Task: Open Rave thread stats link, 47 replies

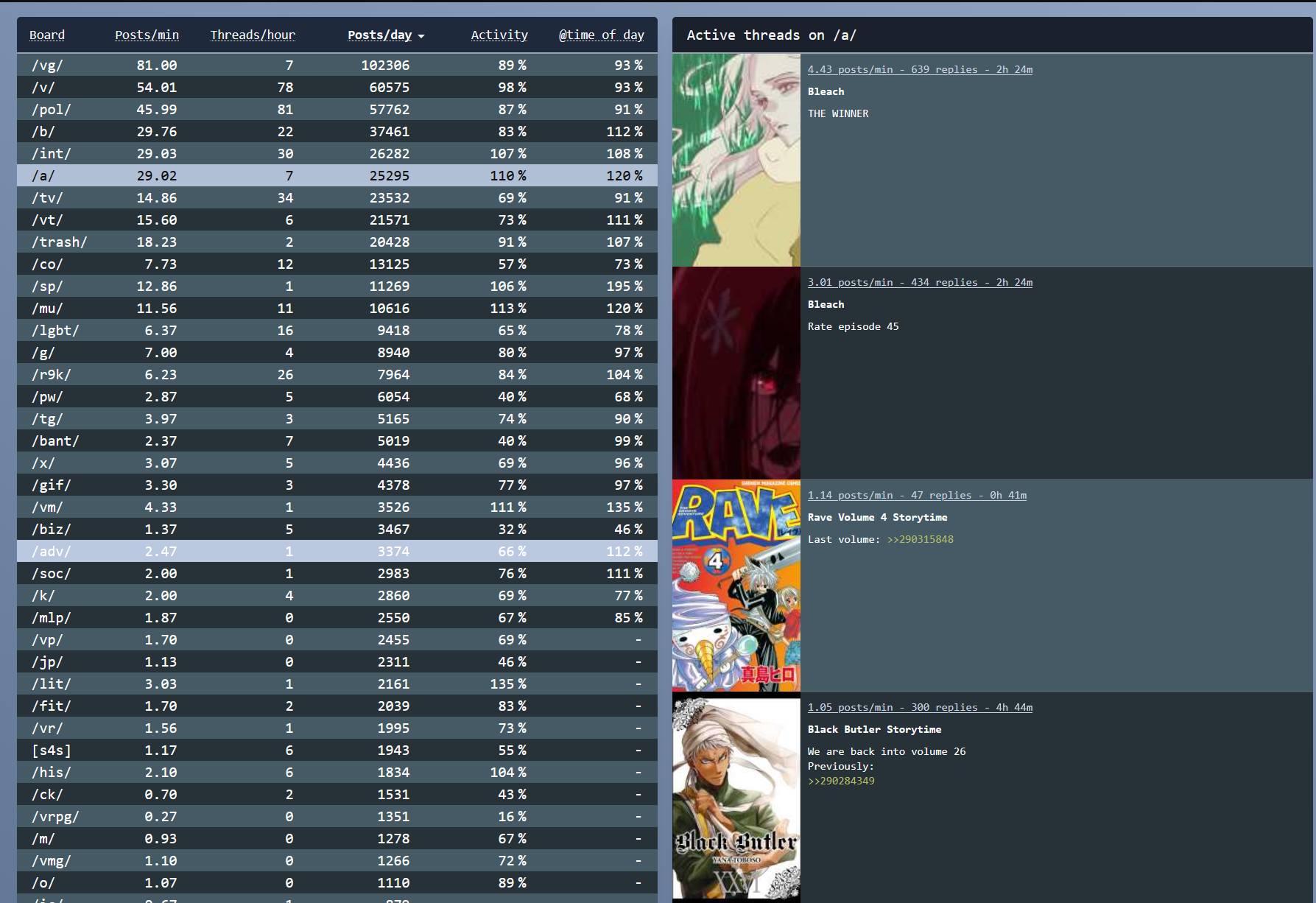Action: pos(917,495)
